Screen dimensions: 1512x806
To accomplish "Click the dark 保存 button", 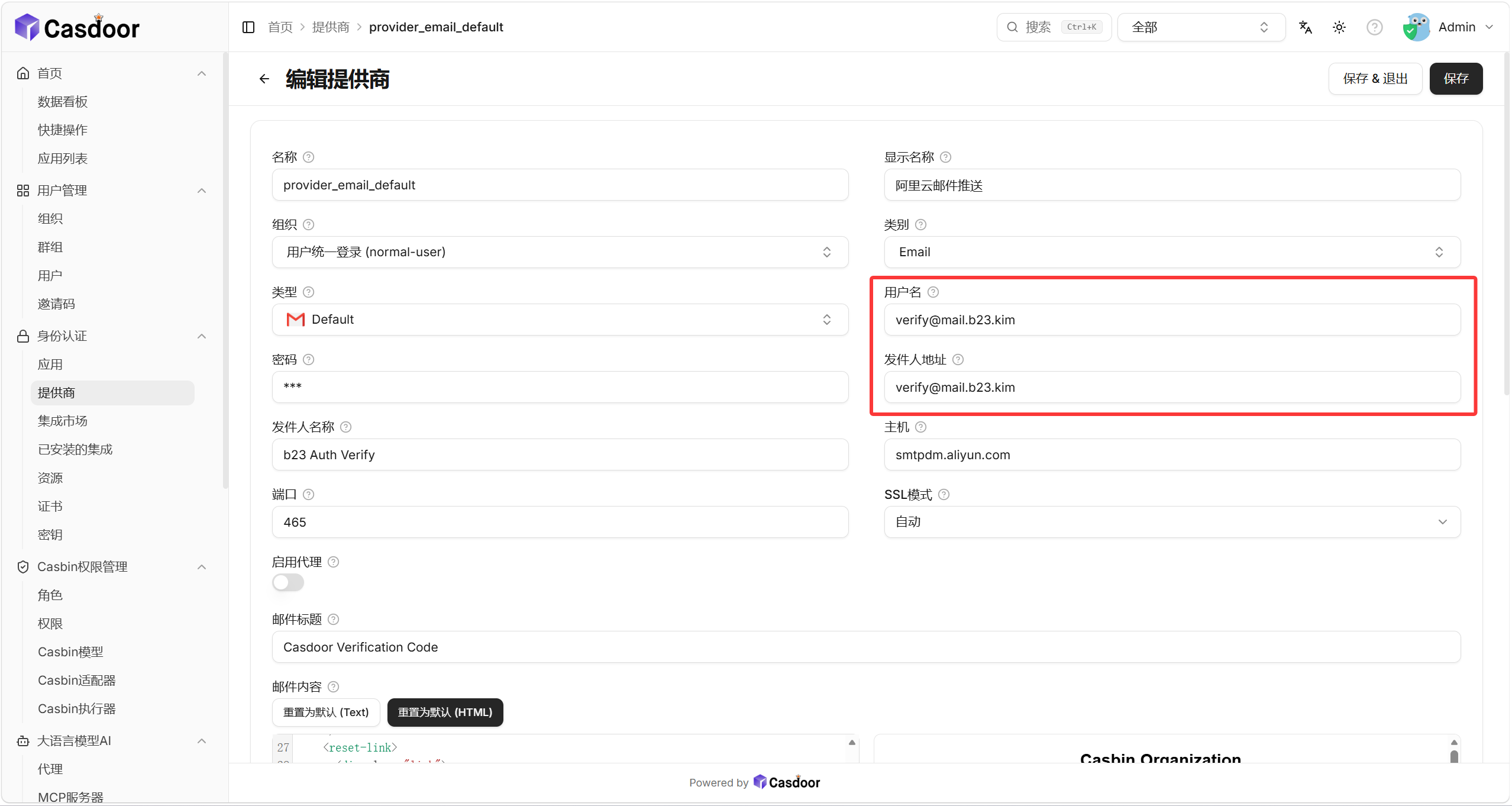I will 1456,79.
